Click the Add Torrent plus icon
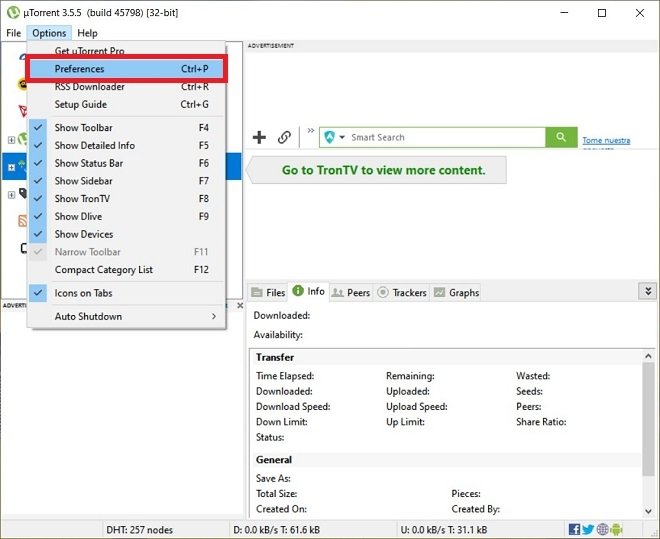 [x=259, y=137]
